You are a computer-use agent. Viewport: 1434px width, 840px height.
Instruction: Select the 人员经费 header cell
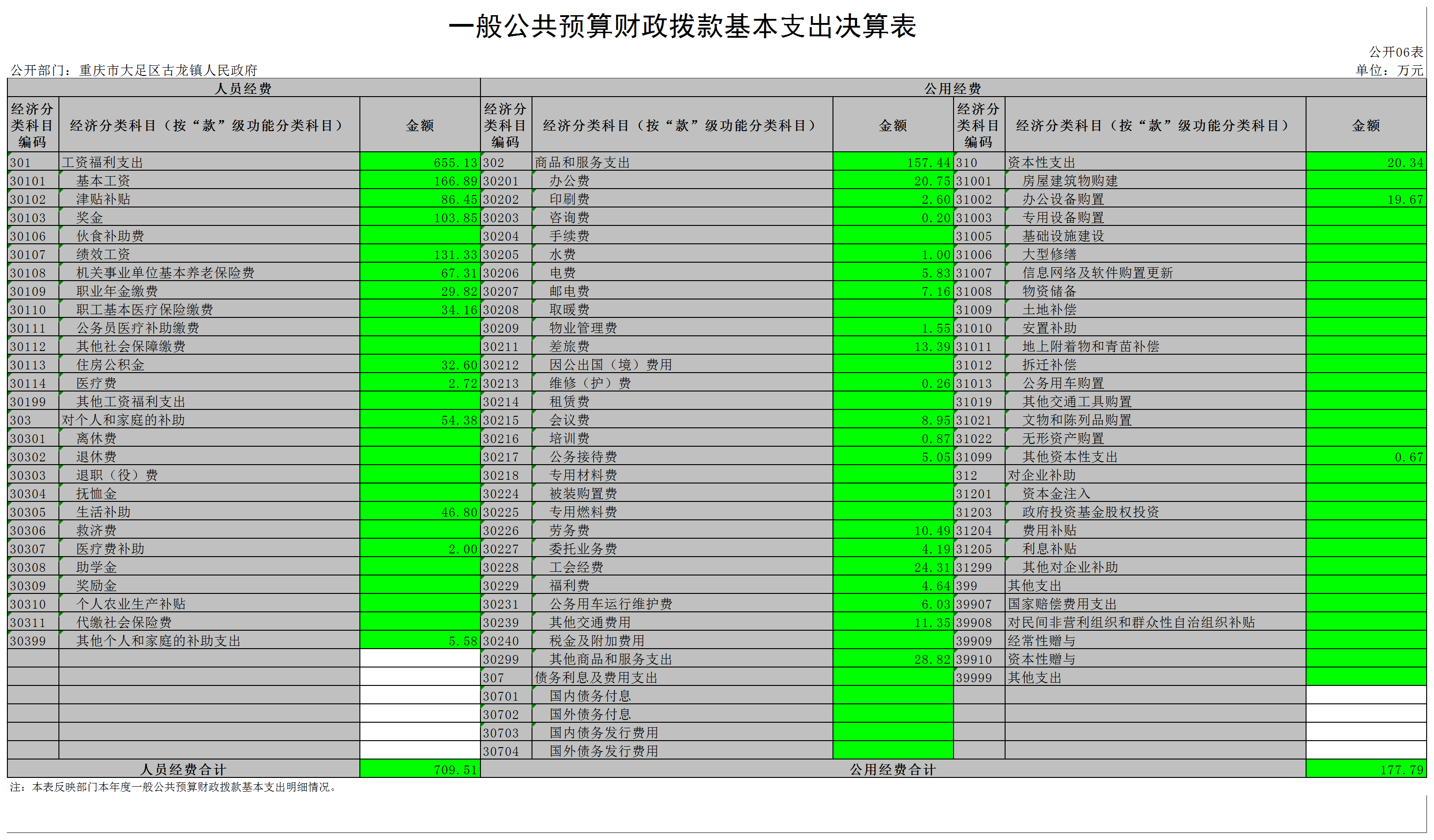pyautogui.click(x=243, y=88)
